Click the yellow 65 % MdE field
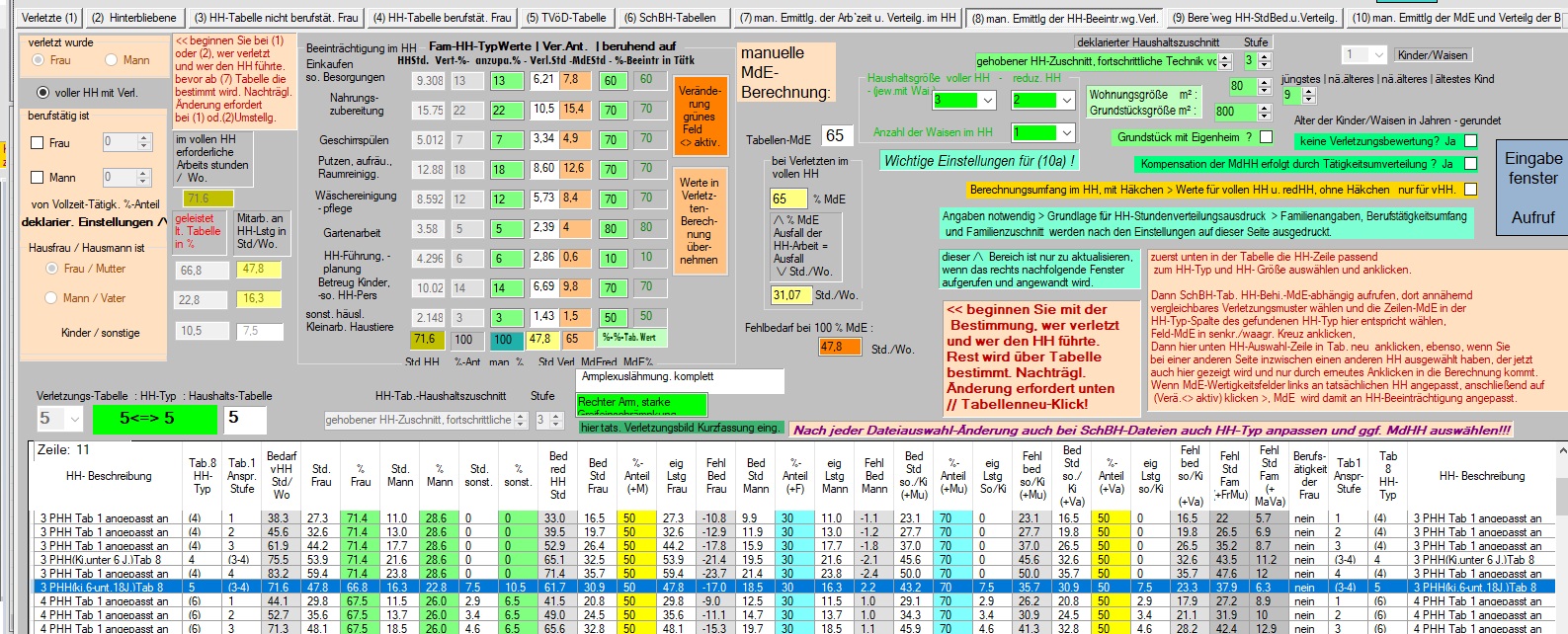 [787, 198]
